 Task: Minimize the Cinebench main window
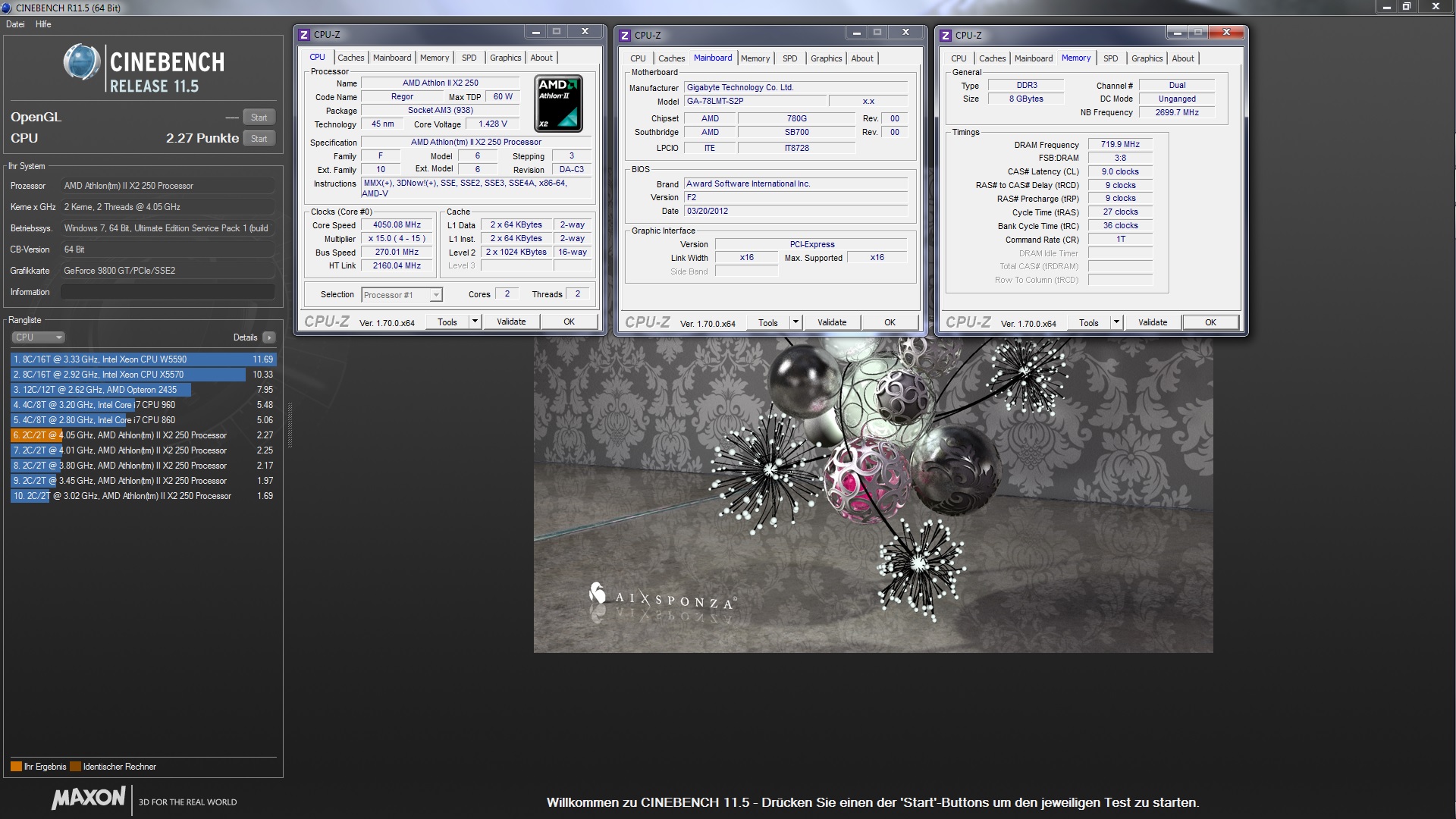(x=1387, y=7)
